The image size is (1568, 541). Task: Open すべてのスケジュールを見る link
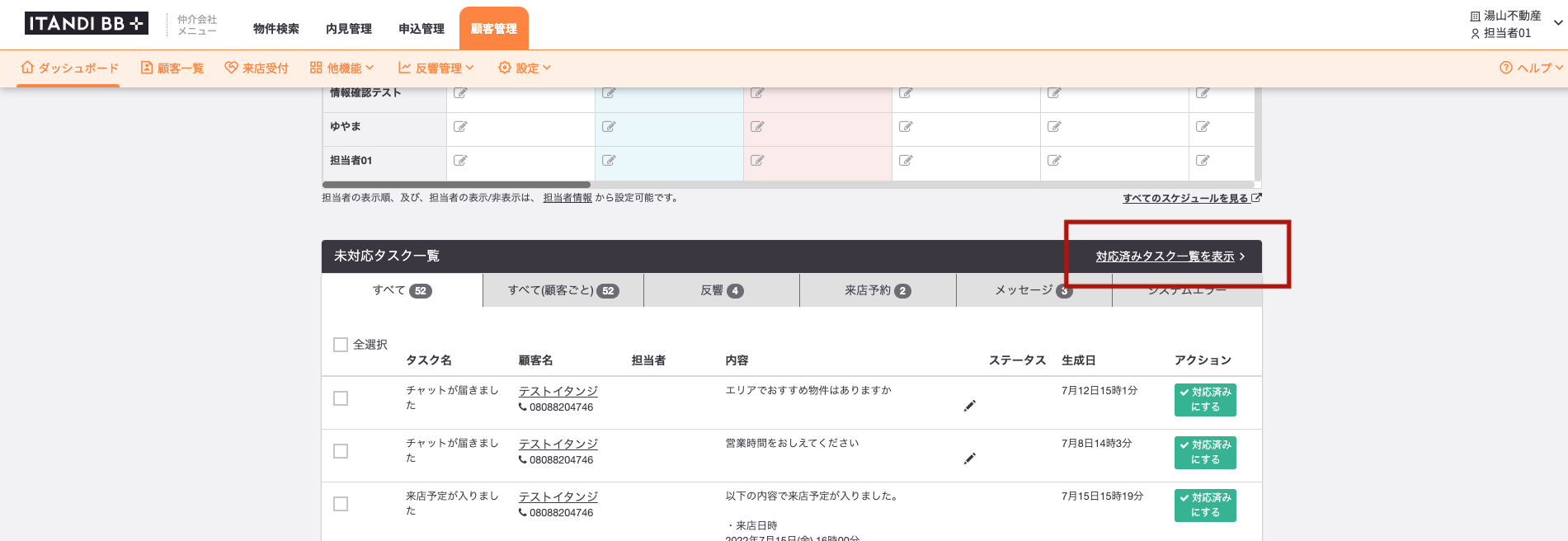pos(1192,198)
